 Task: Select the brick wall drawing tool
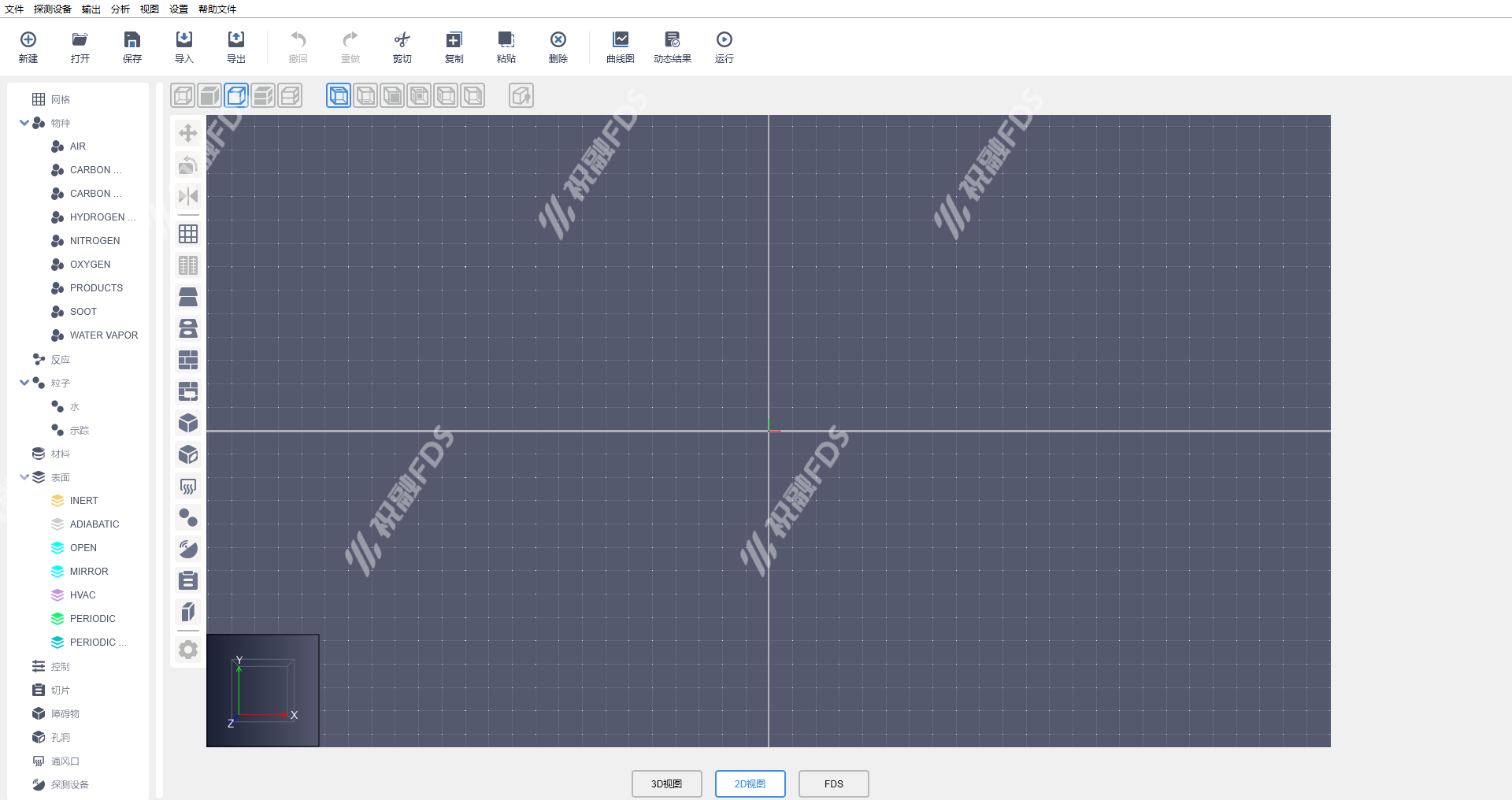tap(188, 360)
